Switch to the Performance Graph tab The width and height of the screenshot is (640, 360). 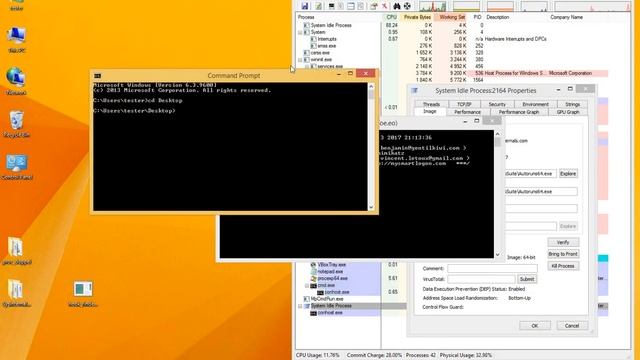click(x=519, y=112)
